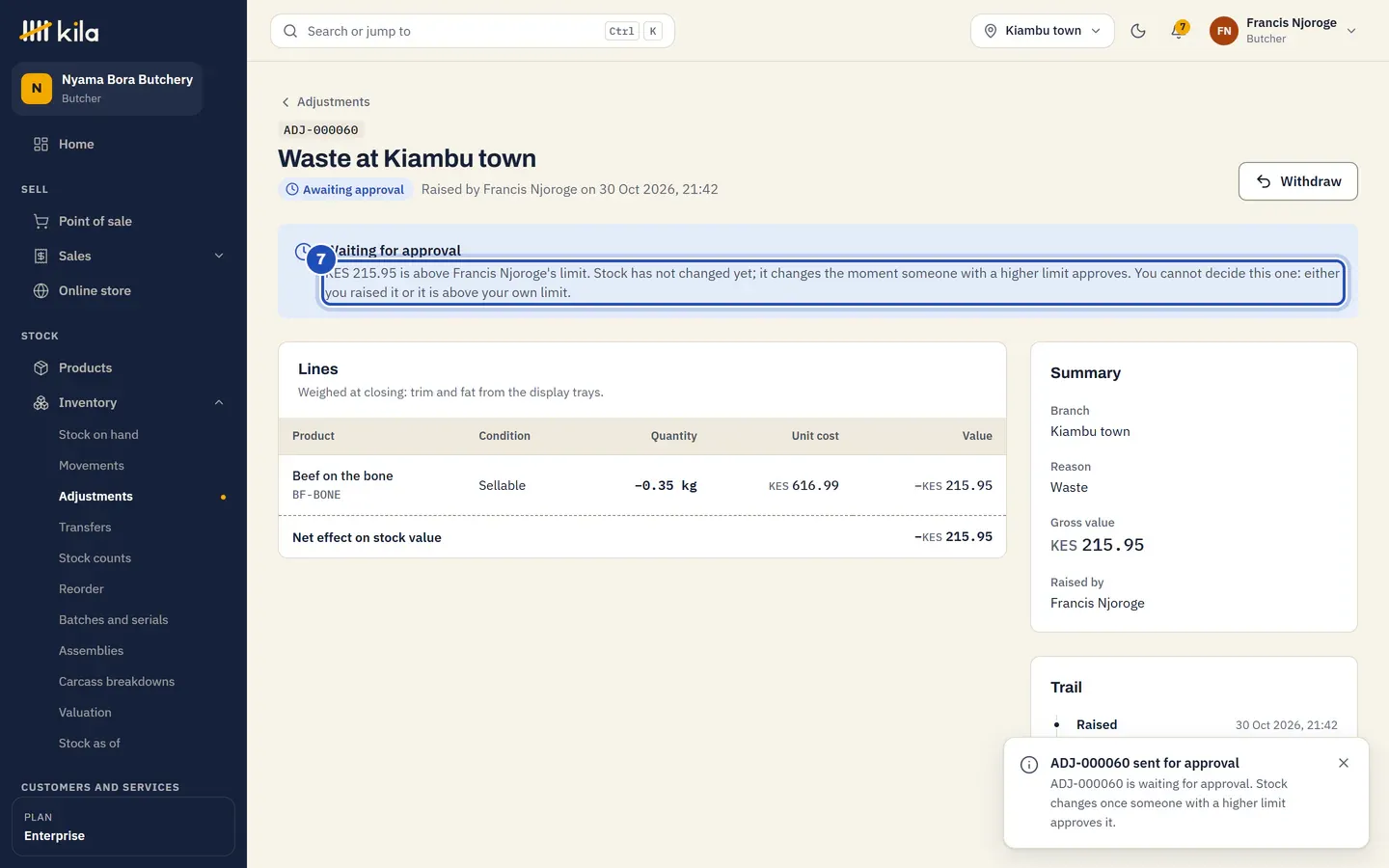Click the search magnifier icon

290,31
